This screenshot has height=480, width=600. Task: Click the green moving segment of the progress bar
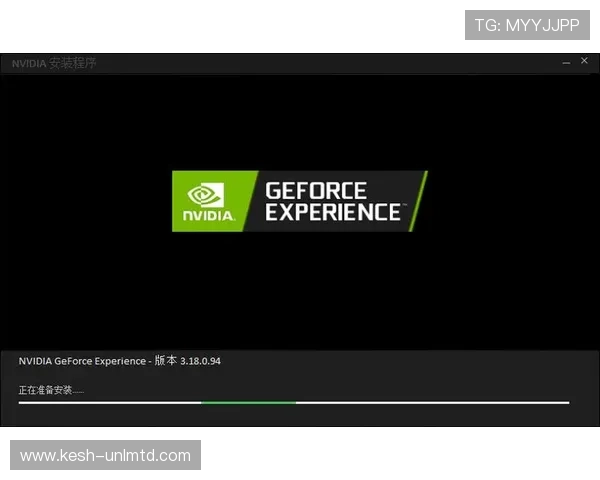(248, 402)
